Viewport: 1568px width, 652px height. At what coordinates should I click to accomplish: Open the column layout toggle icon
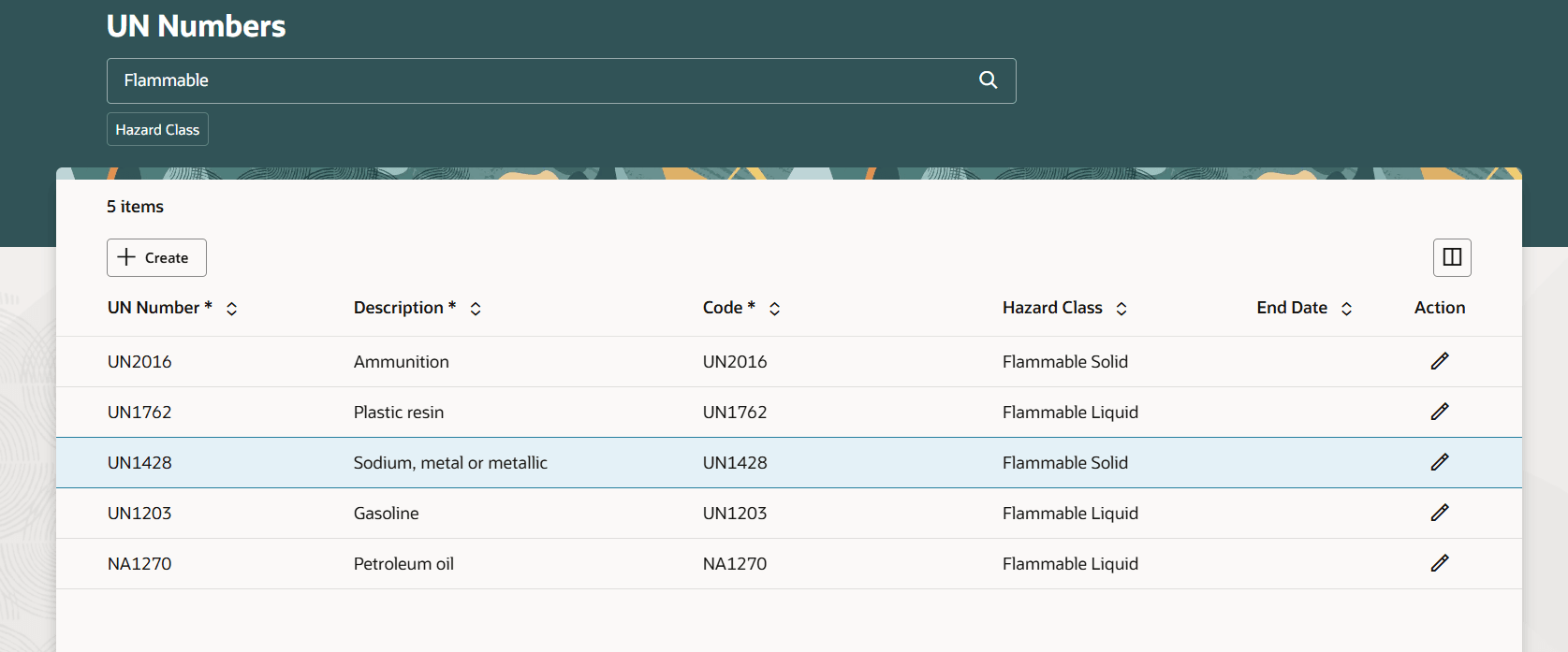tap(1452, 257)
